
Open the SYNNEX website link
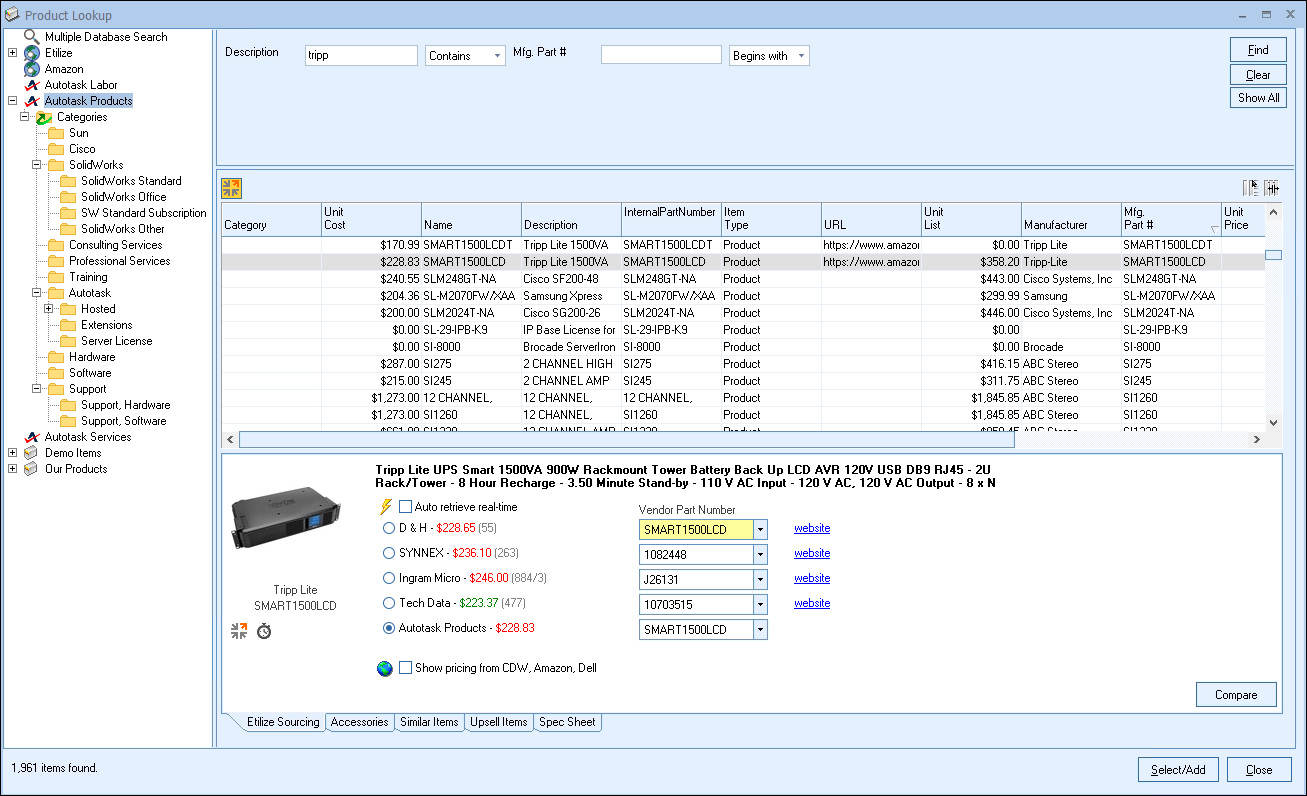812,553
